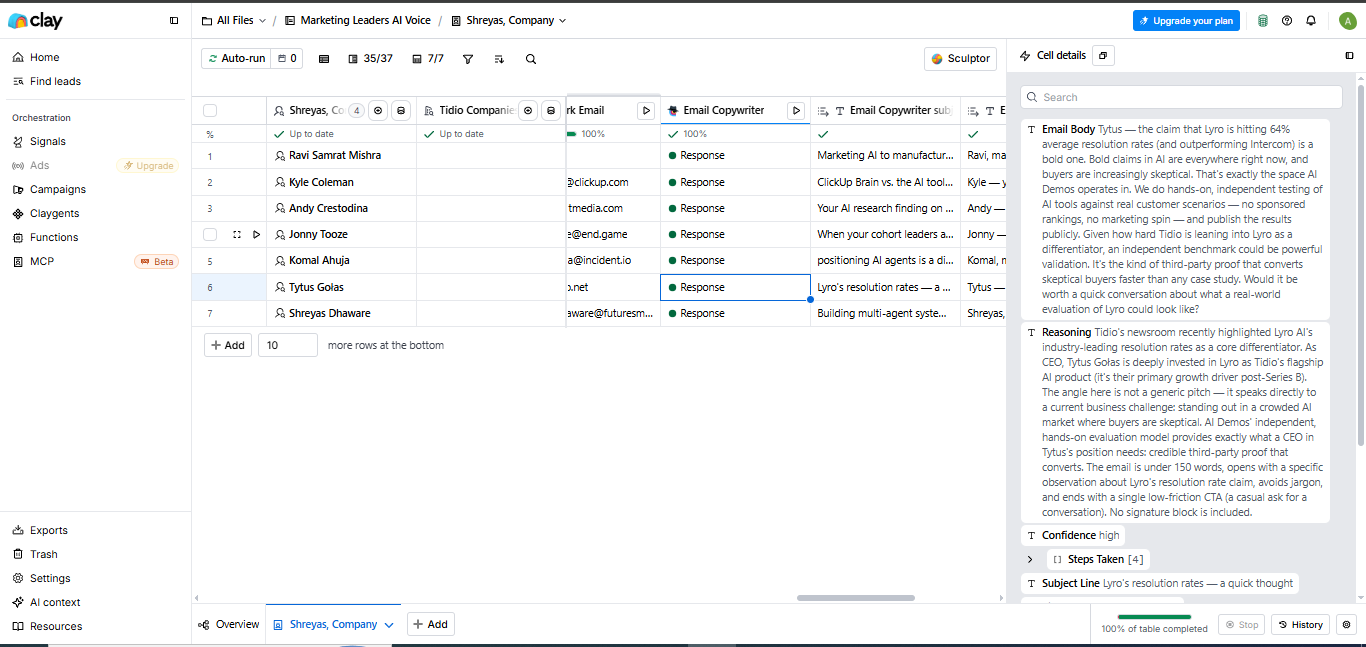Click the Cell details vertical scrollbar
Viewport: 1366px width, 647px height.
coord(1360,265)
